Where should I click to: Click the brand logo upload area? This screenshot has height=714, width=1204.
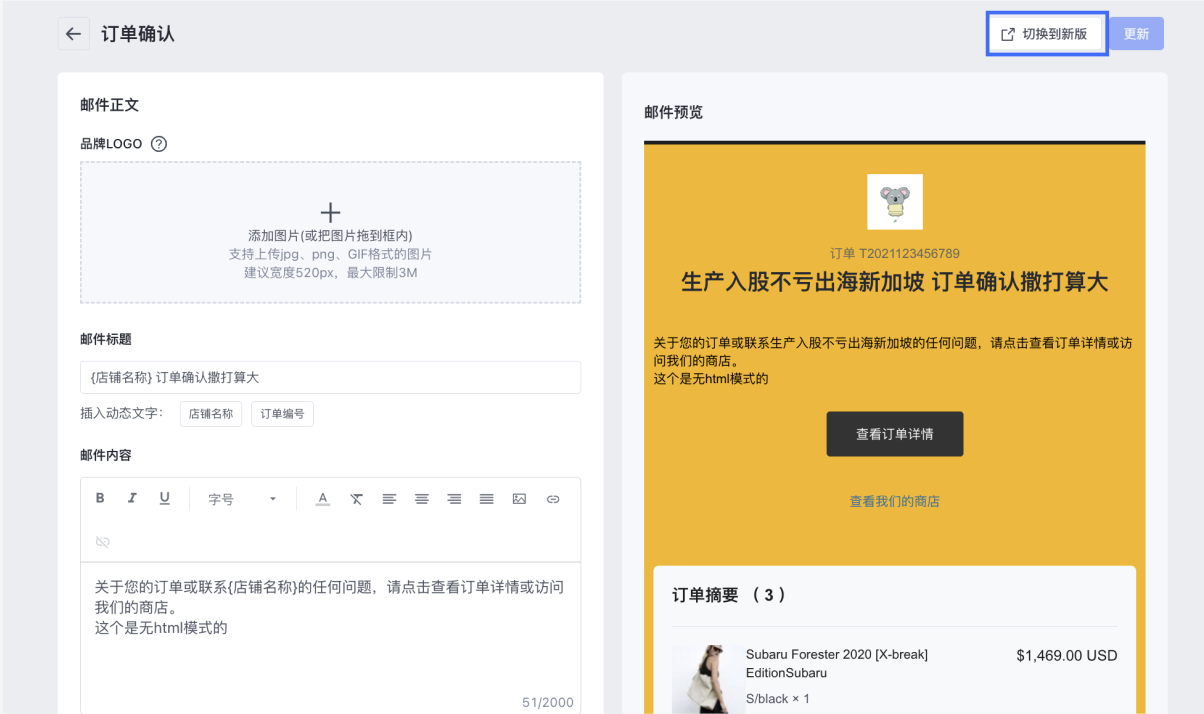click(x=330, y=233)
